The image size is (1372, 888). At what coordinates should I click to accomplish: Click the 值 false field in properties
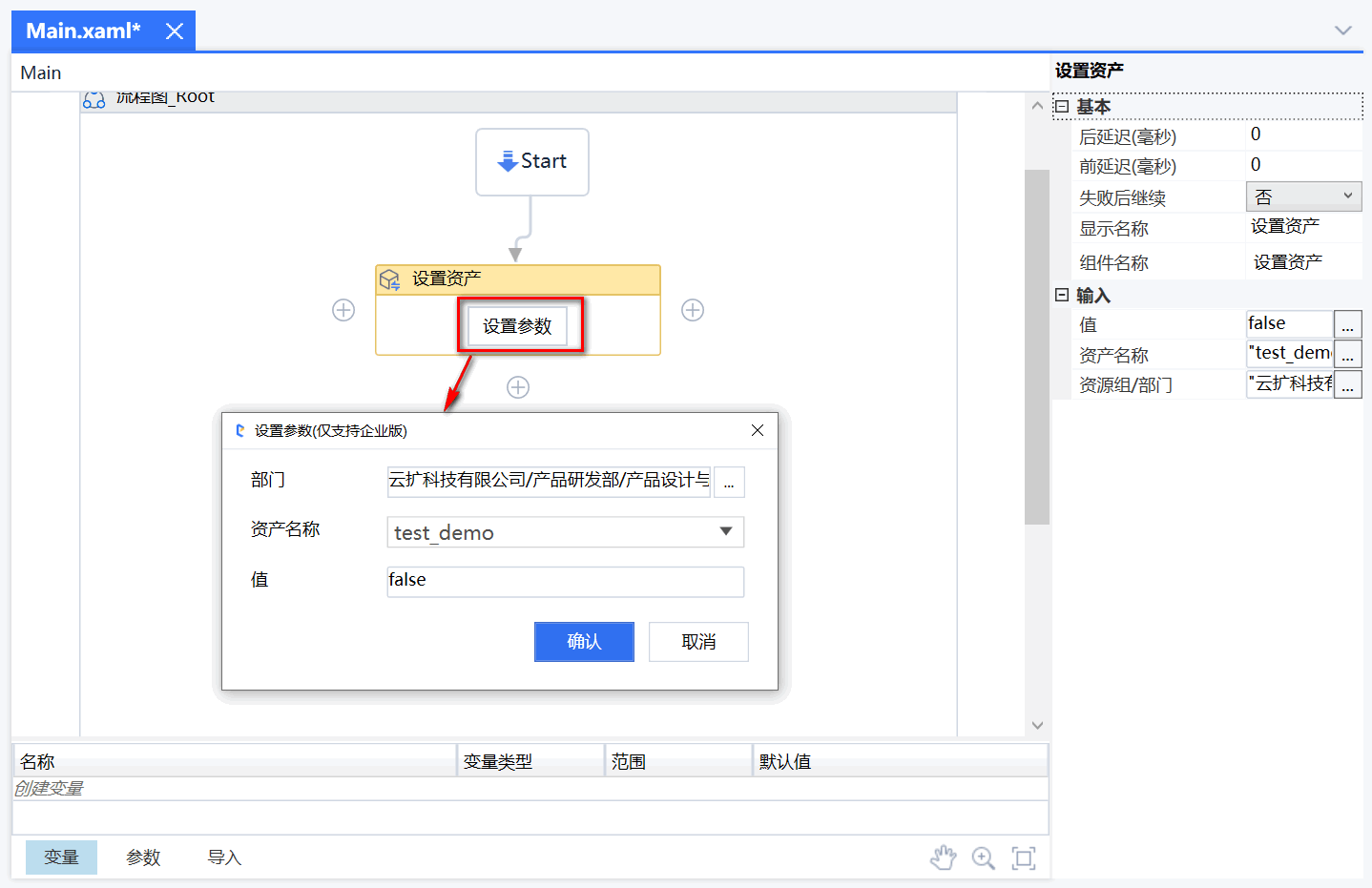point(1289,324)
